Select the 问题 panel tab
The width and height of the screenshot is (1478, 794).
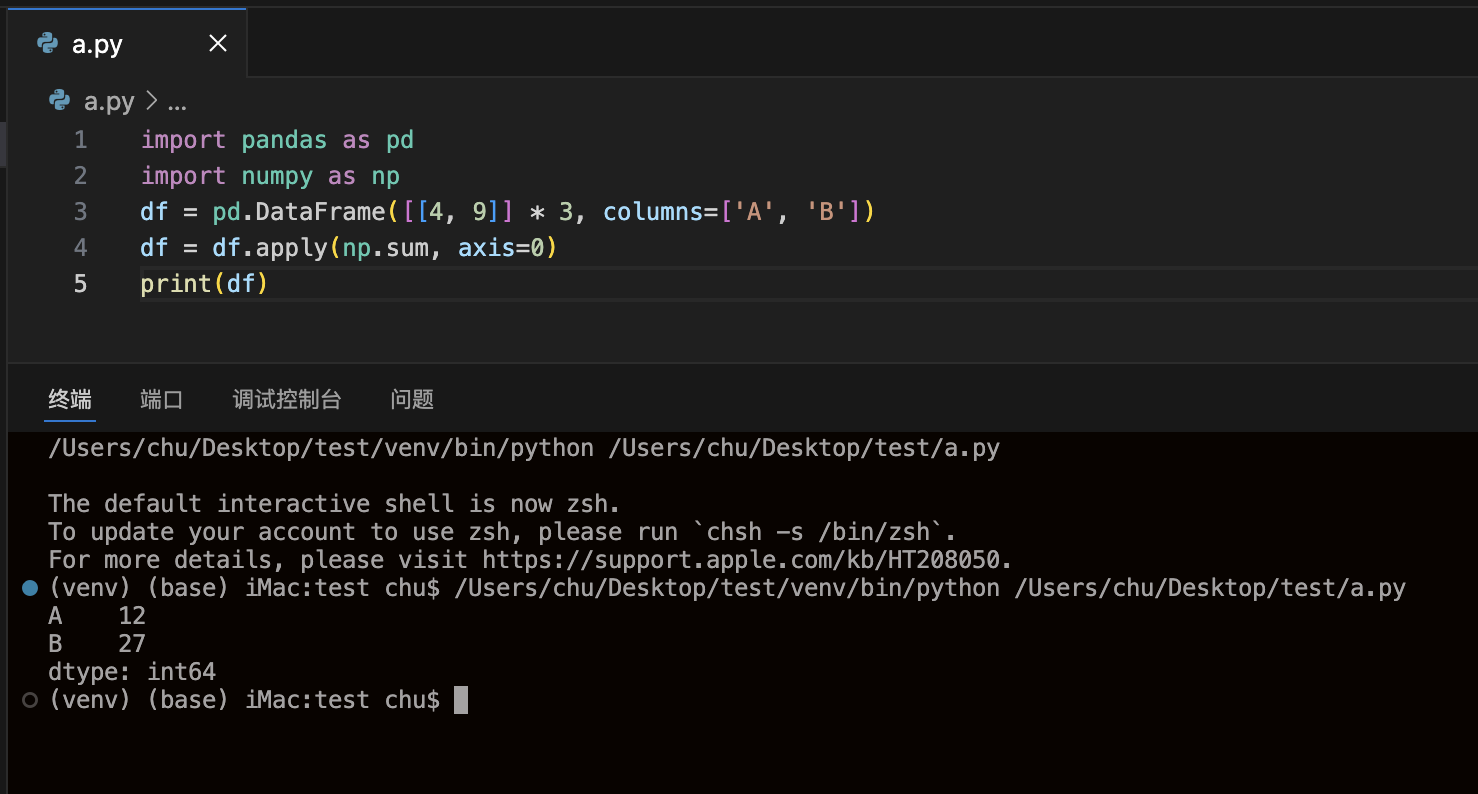[x=412, y=400]
